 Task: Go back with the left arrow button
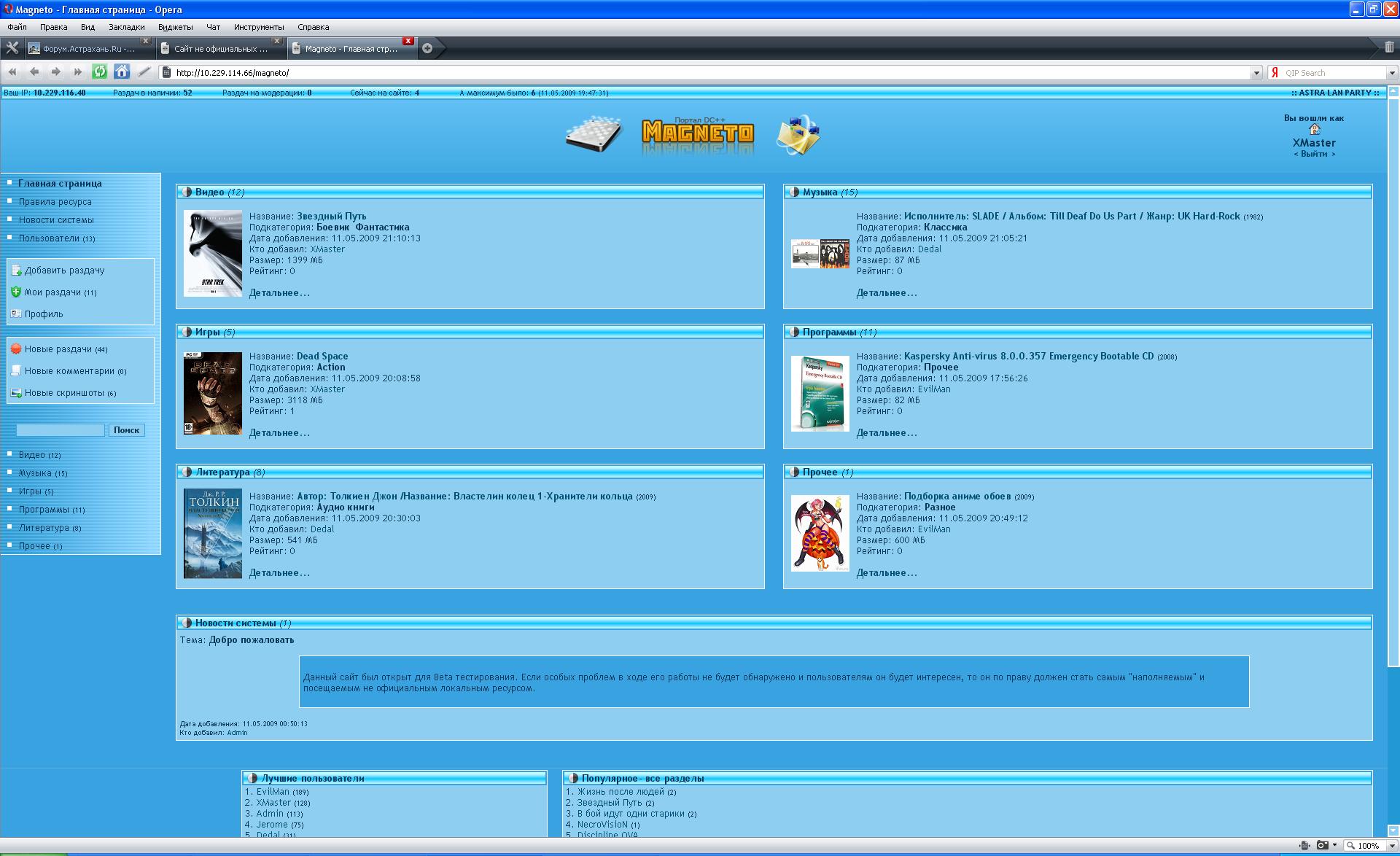[34, 72]
